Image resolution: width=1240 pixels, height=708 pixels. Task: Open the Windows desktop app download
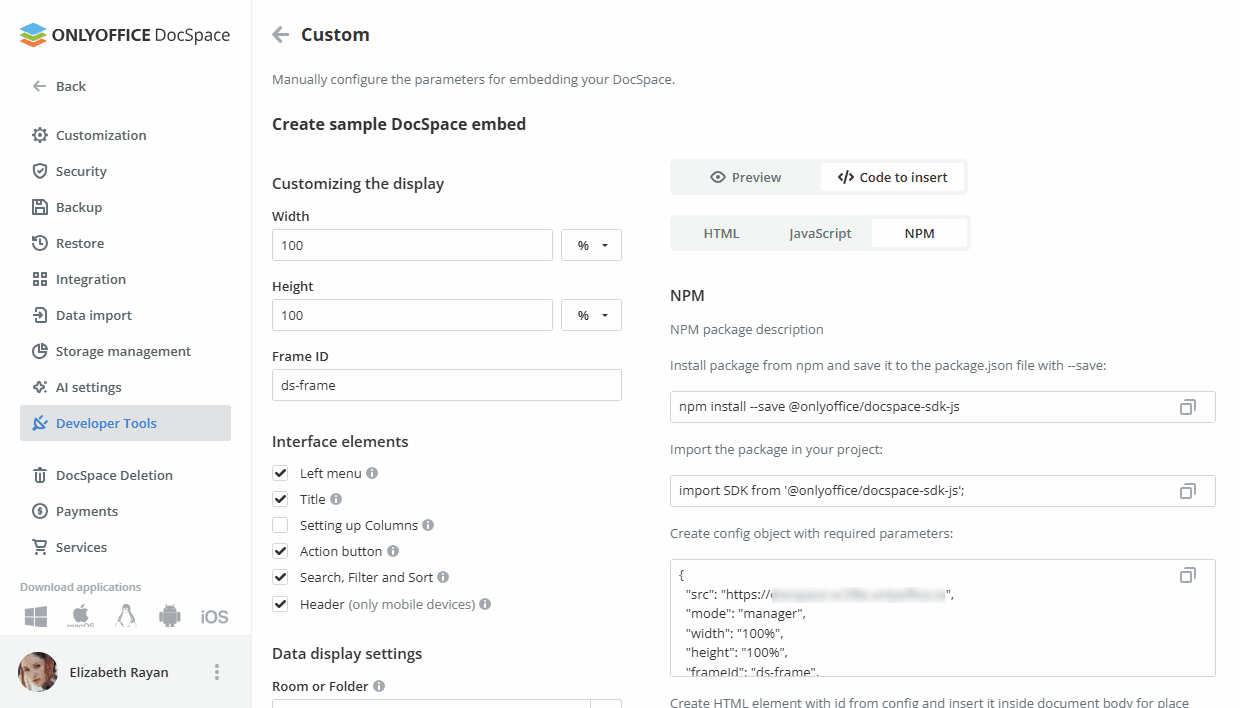[36, 616]
